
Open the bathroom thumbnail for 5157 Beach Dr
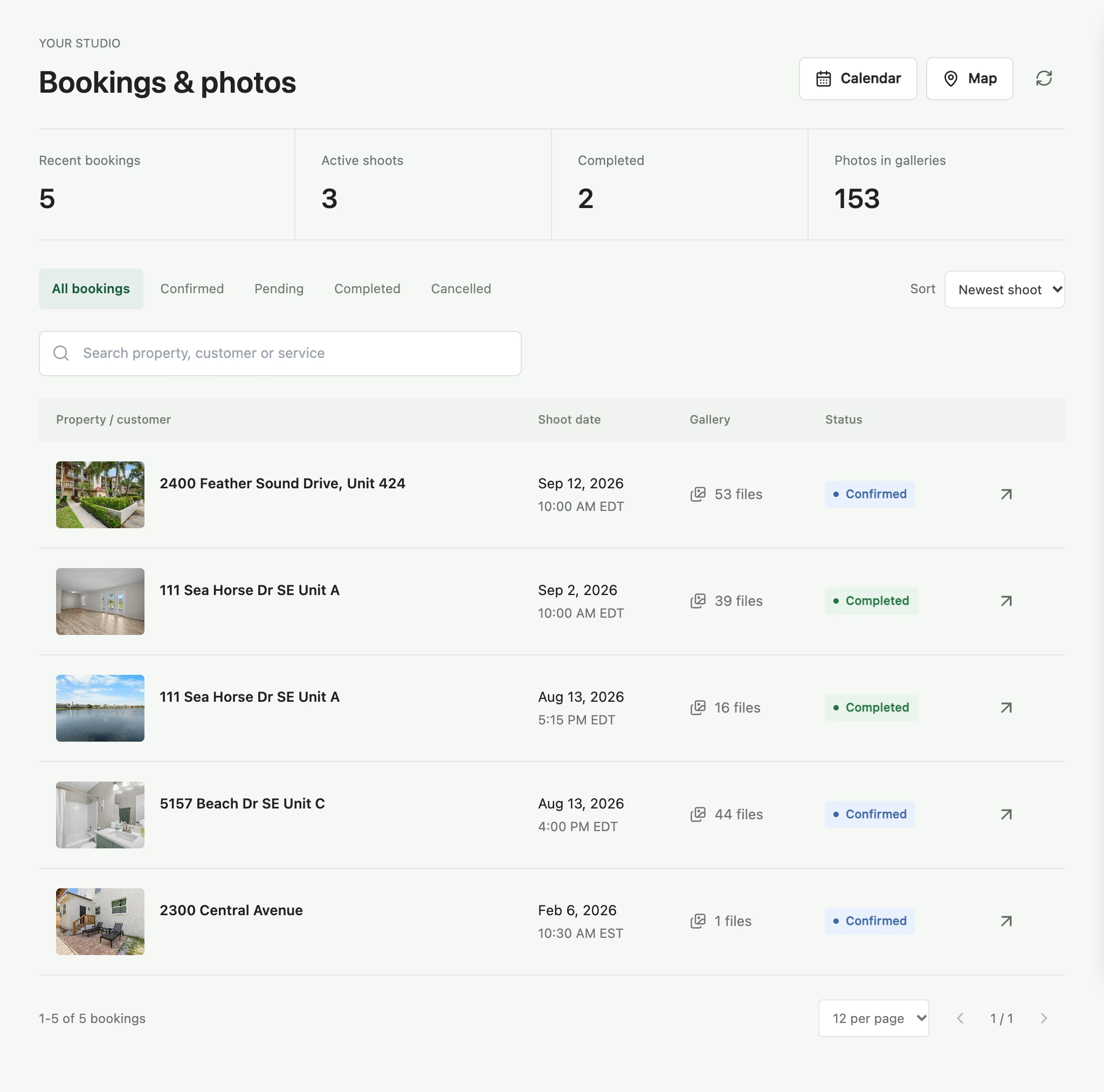100,815
